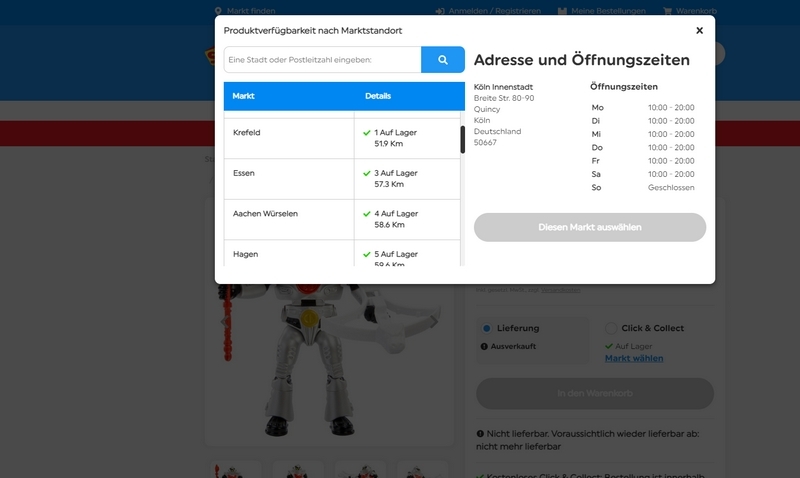
Task: Click the 'Adresse und Öffnungszeiten' heading
Action: pos(582,60)
